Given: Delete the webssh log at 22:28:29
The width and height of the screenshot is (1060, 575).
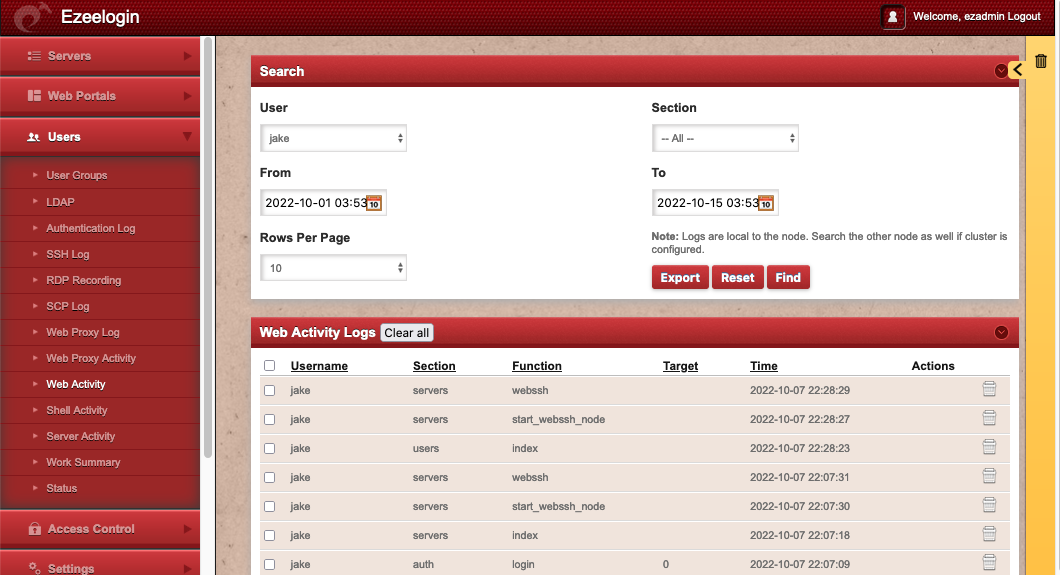Looking at the screenshot, I should (989, 389).
